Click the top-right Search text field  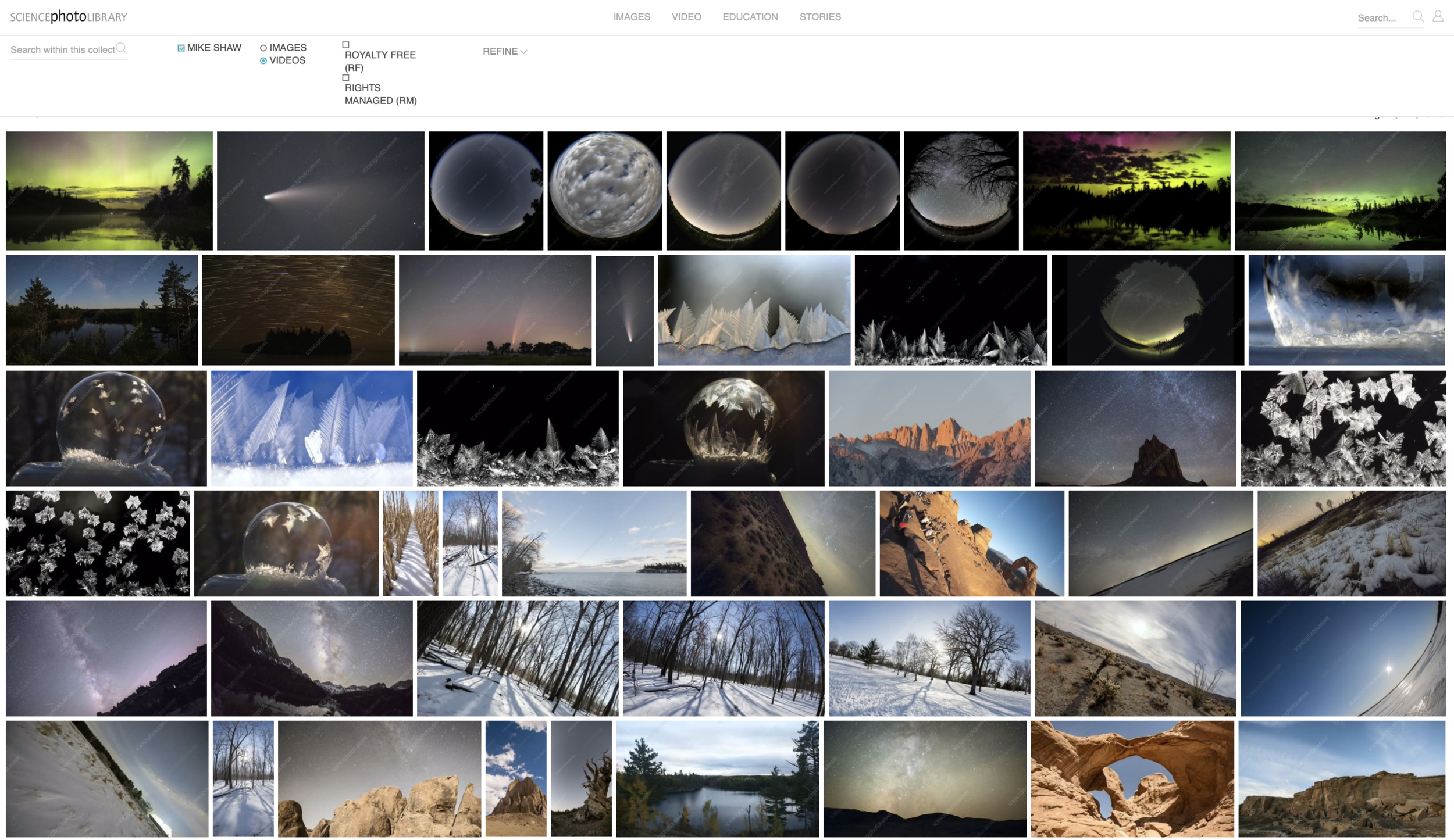[x=1381, y=18]
